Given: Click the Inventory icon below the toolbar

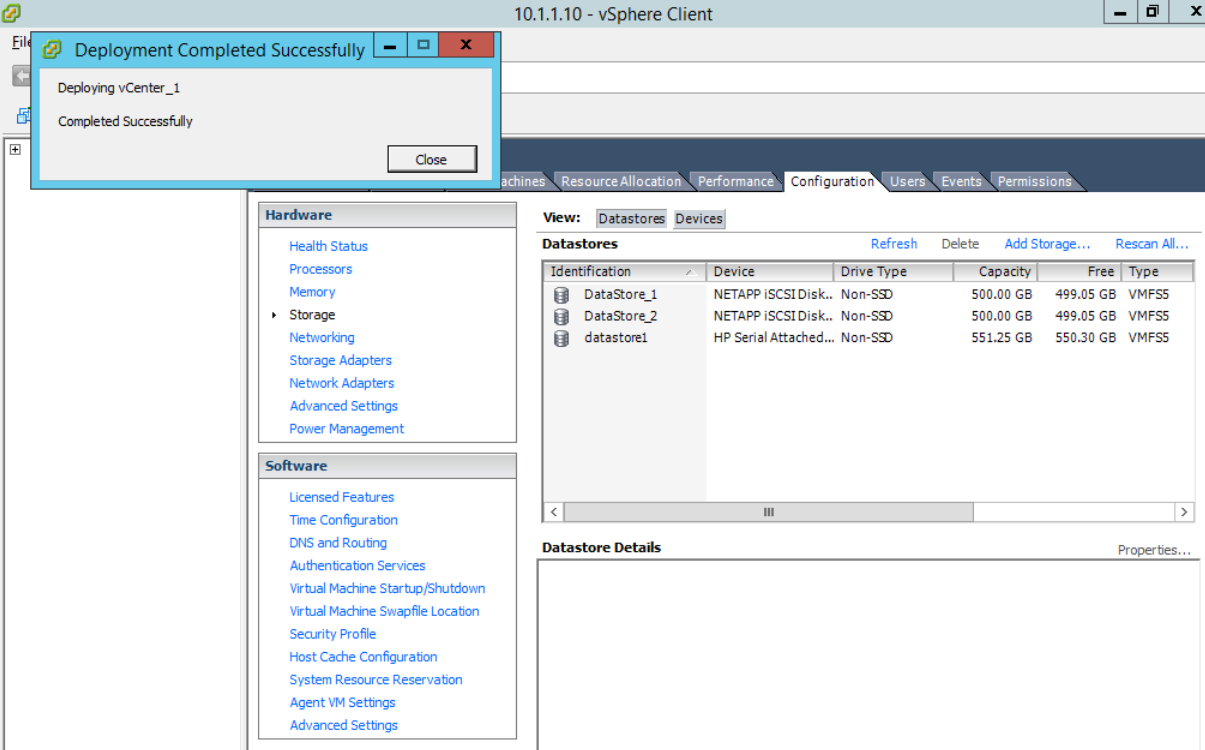Looking at the screenshot, I should click(22, 115).
